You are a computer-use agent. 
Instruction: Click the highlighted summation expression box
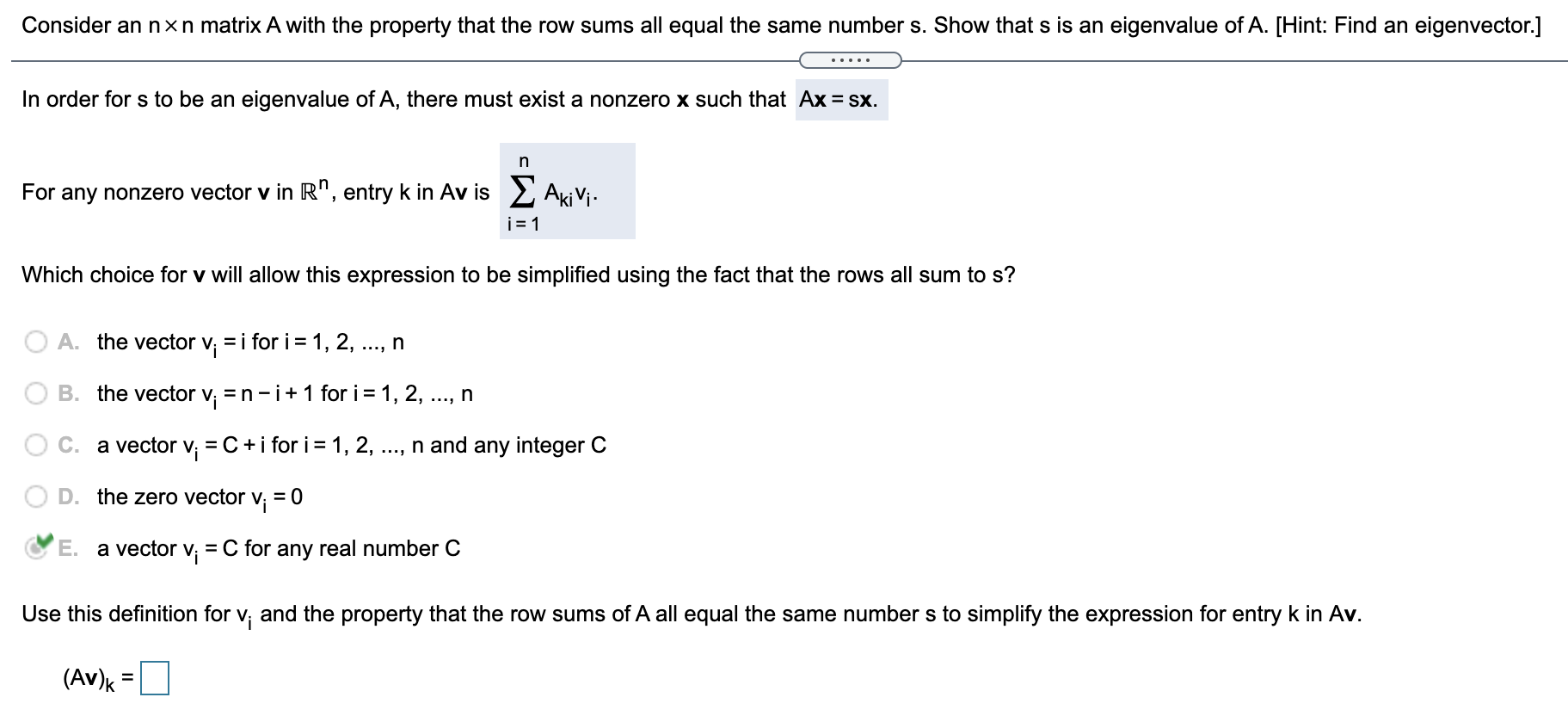[566, 191]
